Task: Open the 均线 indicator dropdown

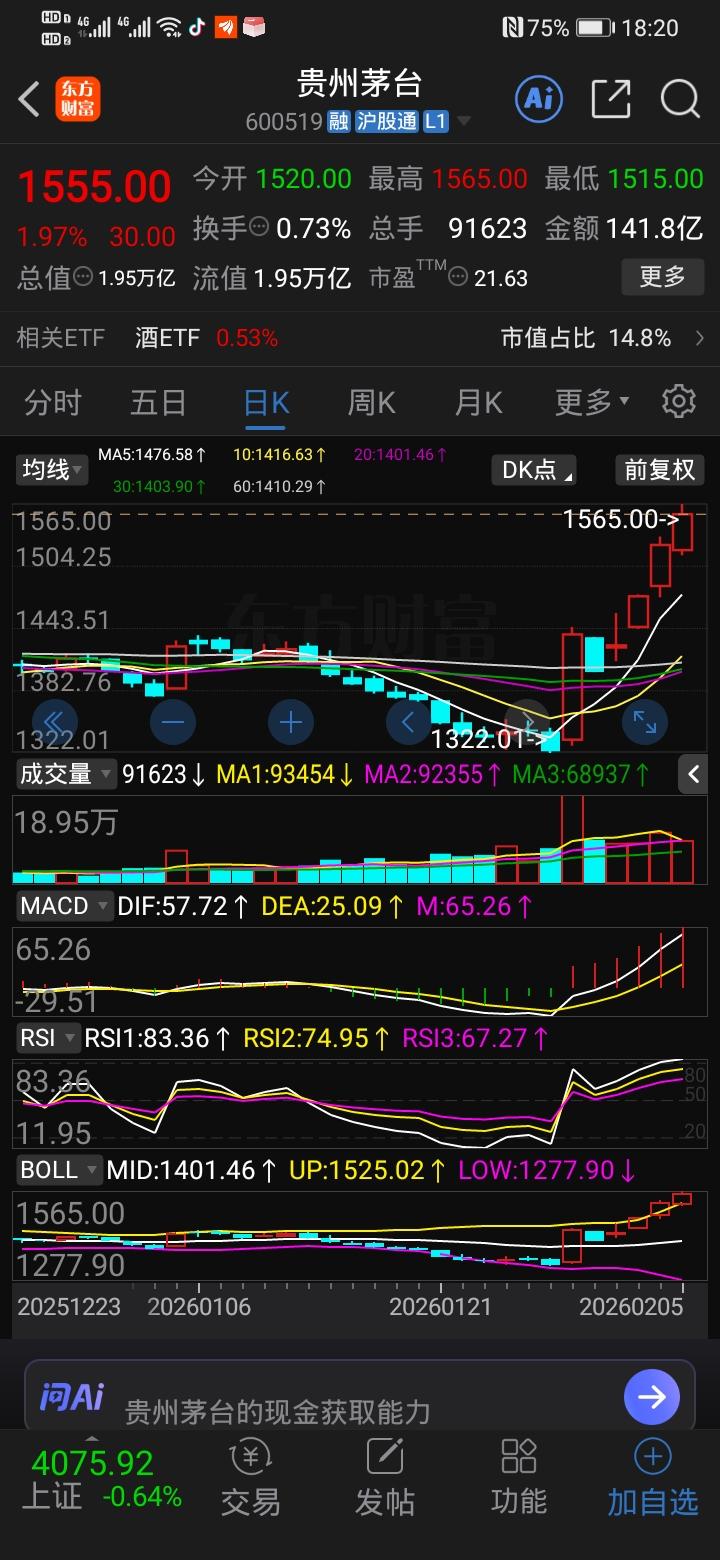Action: (52, 469)
